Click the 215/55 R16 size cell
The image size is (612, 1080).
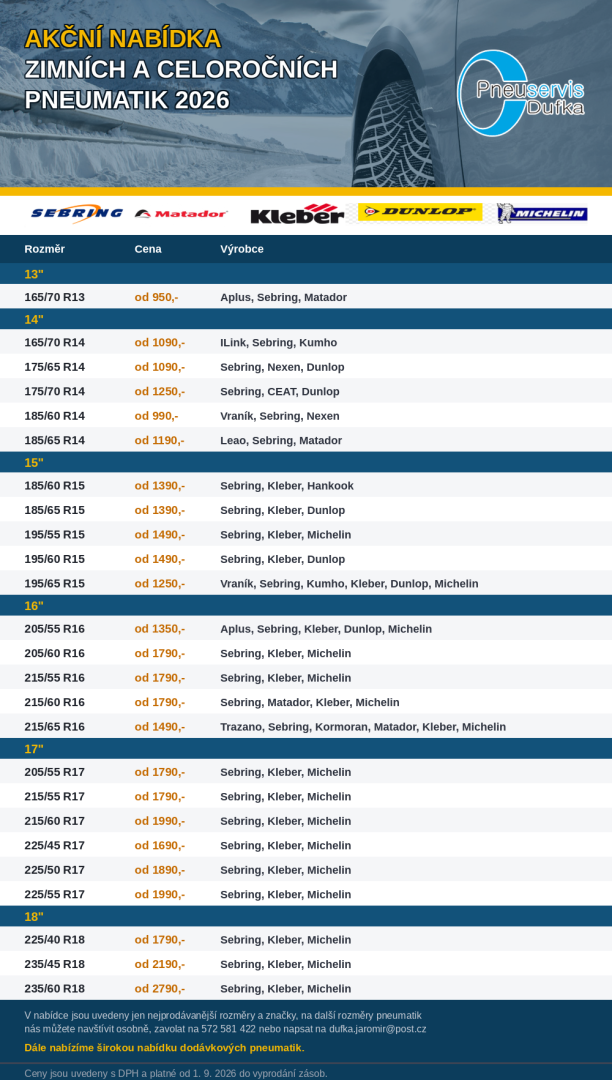54,678
